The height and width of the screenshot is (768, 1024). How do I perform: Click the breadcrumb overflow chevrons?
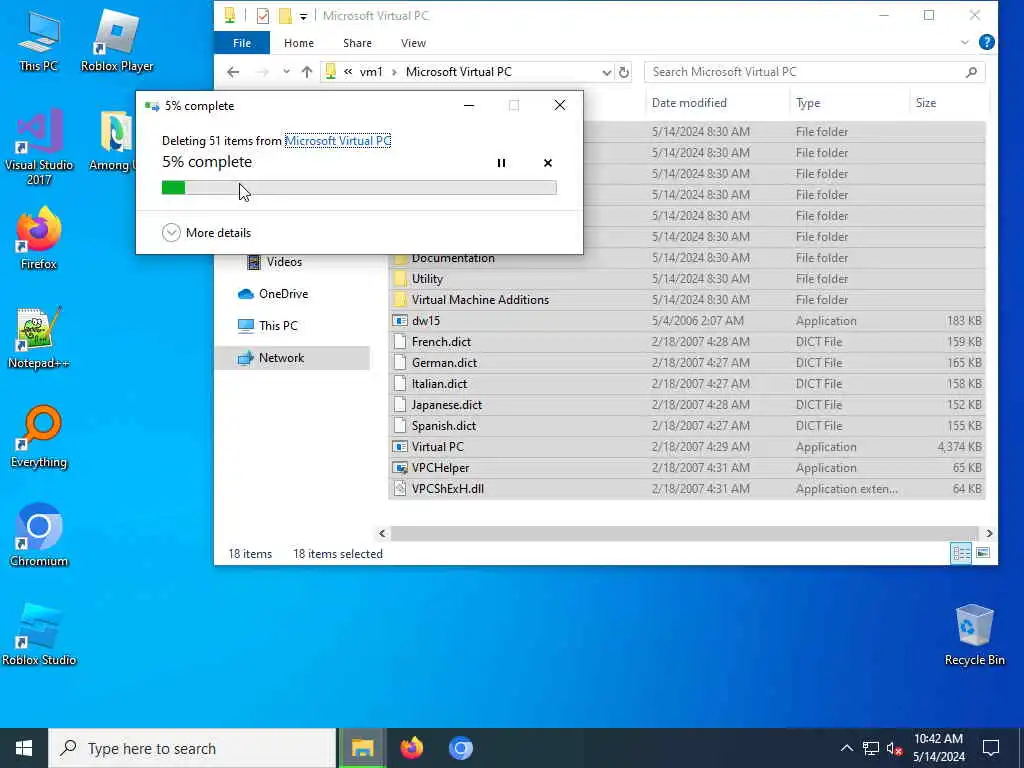(x=348, y=72)
